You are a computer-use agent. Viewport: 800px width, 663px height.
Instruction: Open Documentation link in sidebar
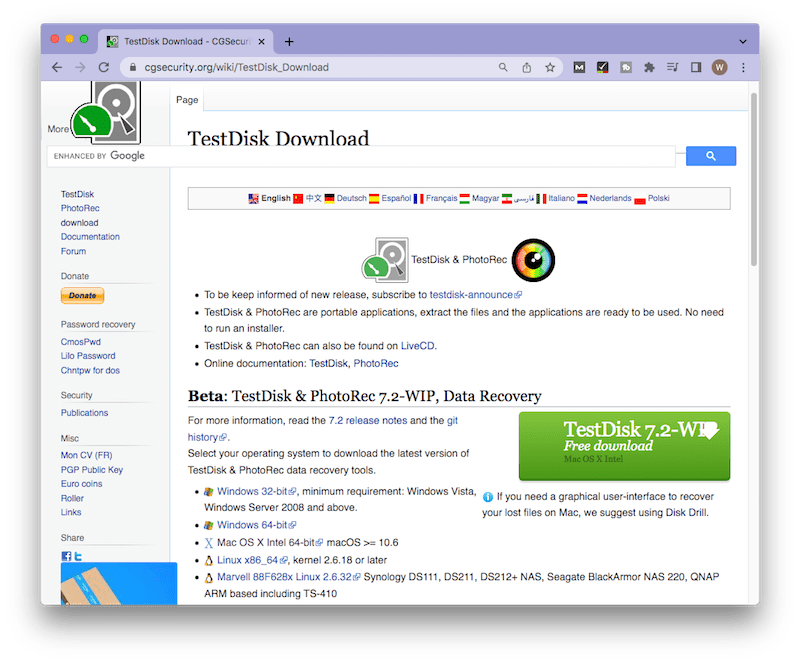click(90, 237)
